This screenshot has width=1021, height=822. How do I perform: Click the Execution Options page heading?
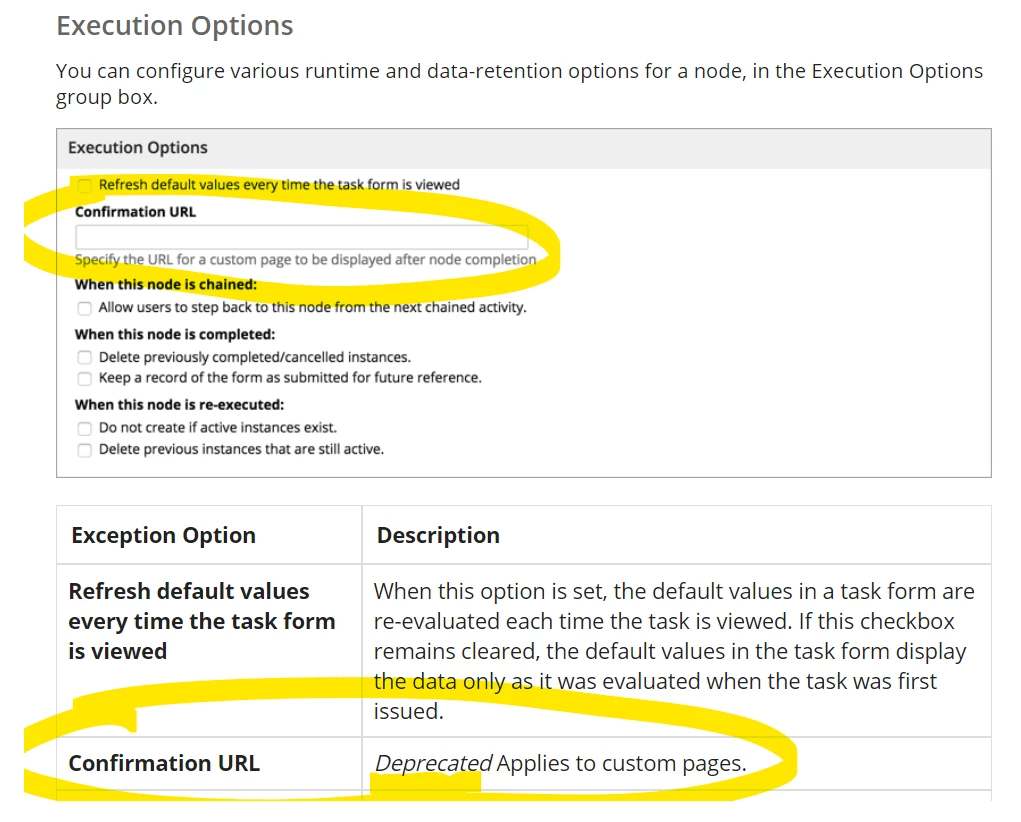pos(175,26)
